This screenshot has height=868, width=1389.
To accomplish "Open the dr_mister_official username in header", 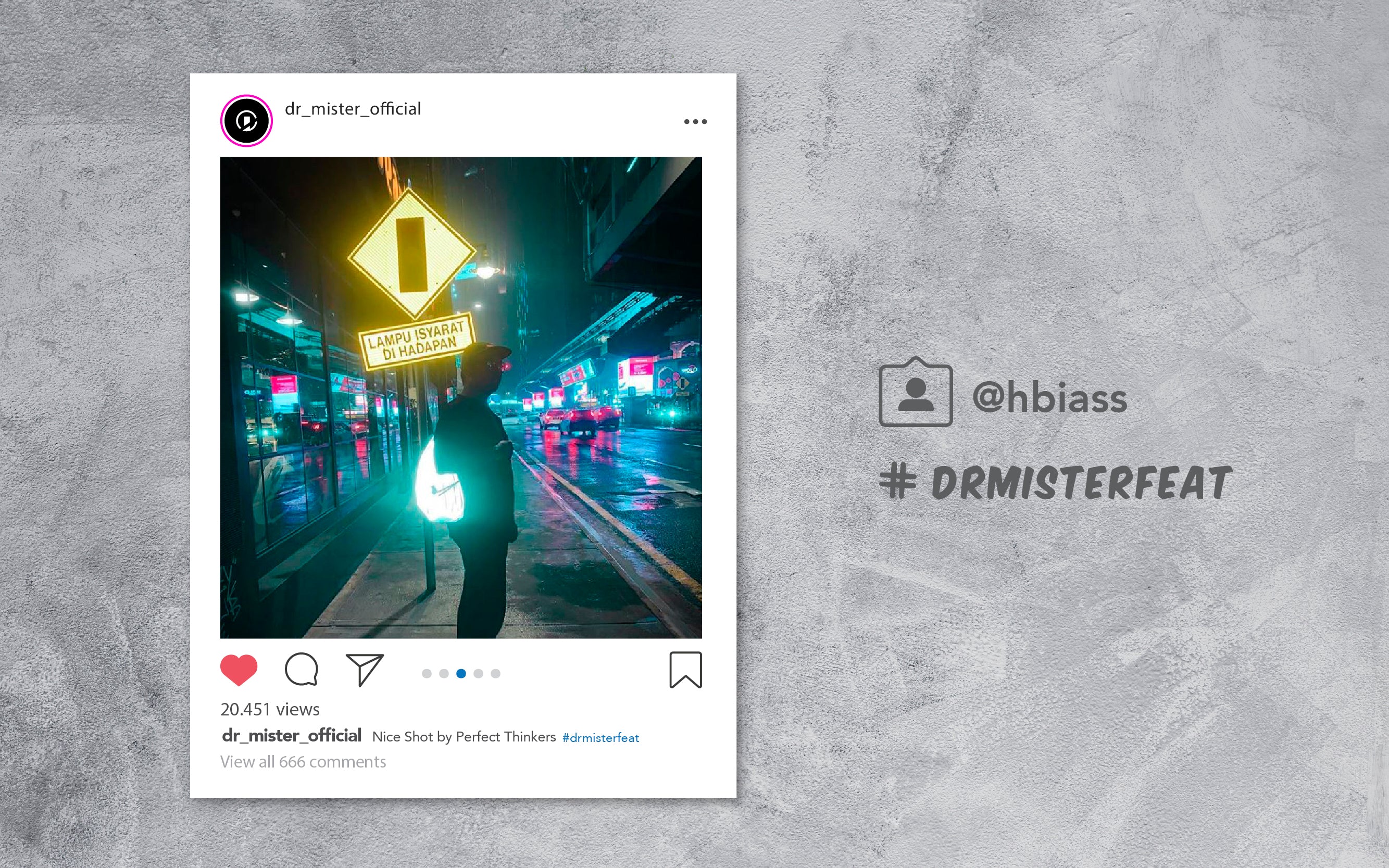I will click(353, 109).
